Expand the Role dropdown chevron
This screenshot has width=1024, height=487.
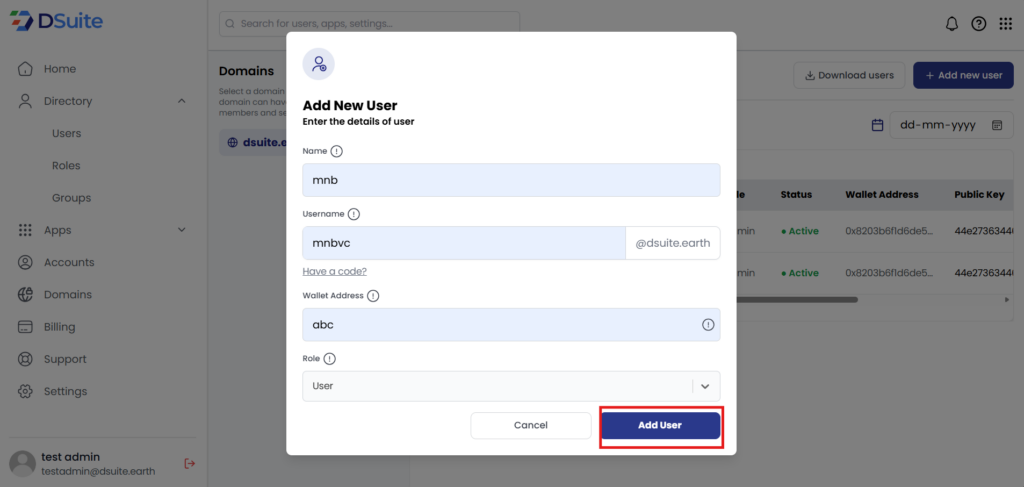(705, 386)
